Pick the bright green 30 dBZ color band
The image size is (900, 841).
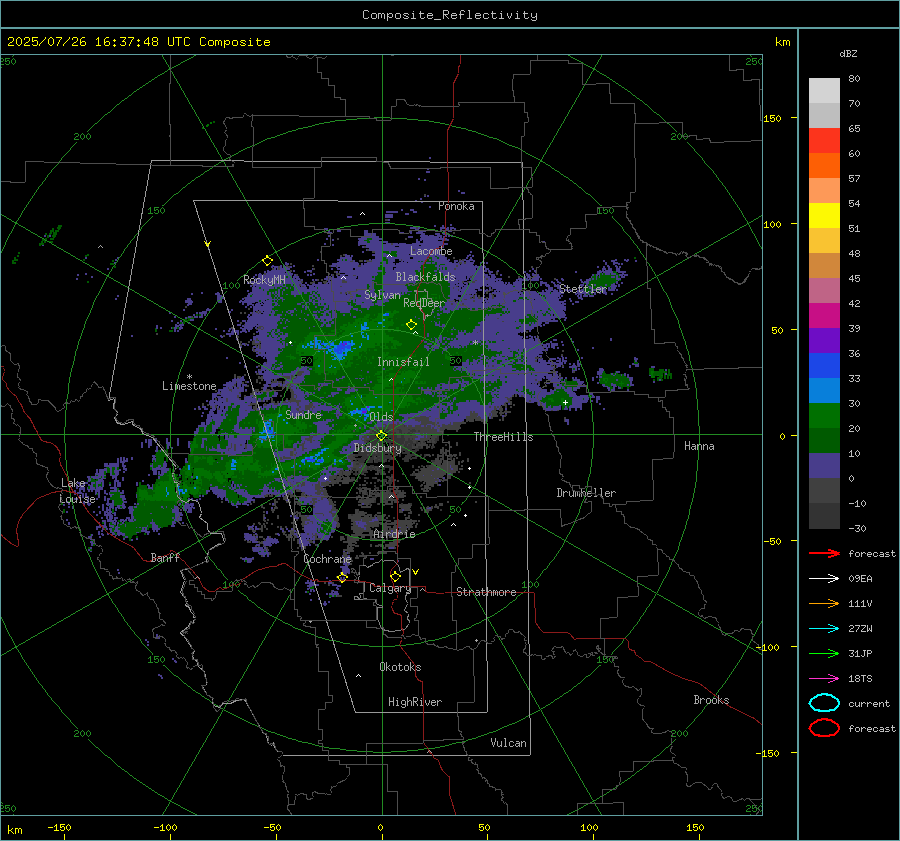pos(824,415)
